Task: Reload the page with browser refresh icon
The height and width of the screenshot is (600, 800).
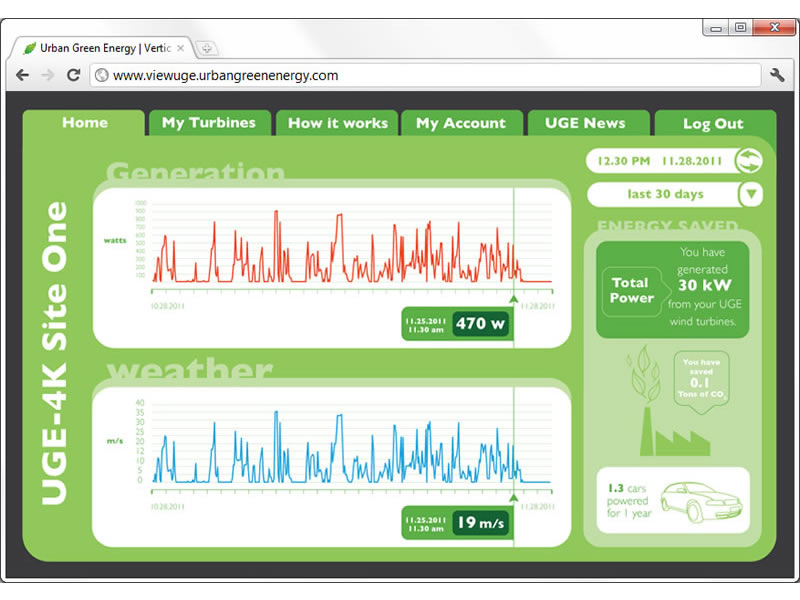Action: click(x=73, y=75)
